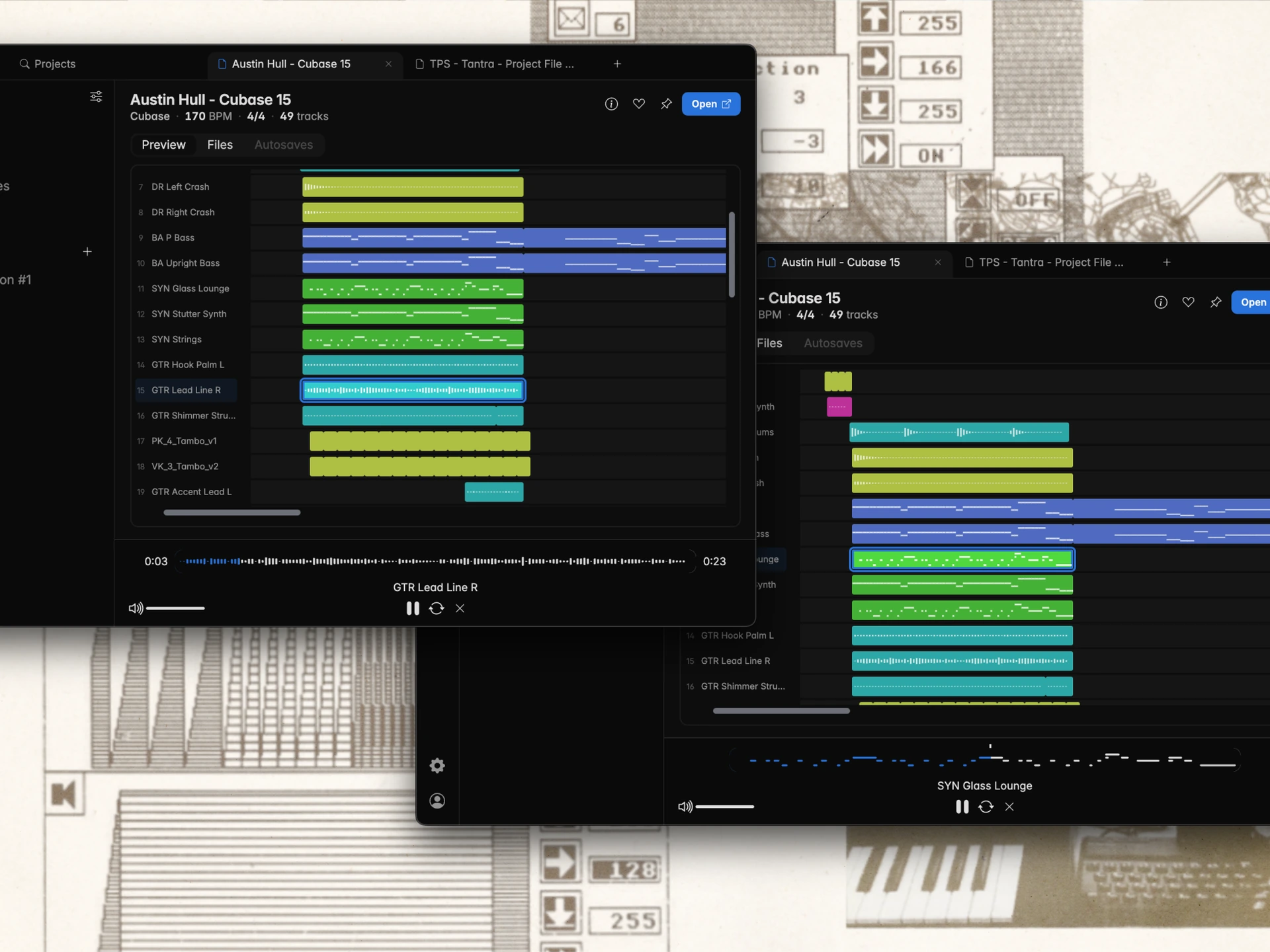1270x952 pixels.
Task: Open Autosaves tab in front window
Action: 284,145
